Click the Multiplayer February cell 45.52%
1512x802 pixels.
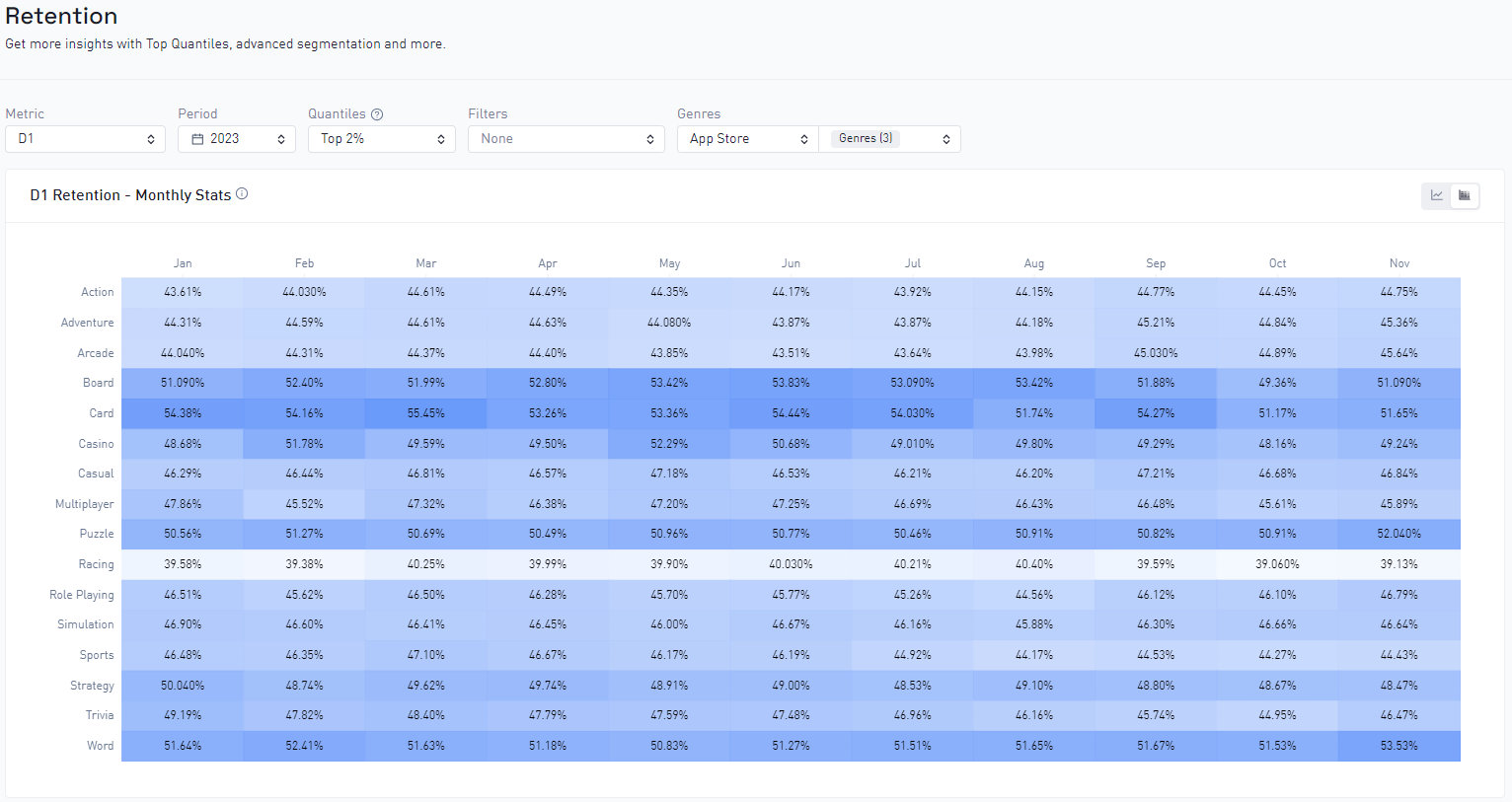click(x=304, y=504)
